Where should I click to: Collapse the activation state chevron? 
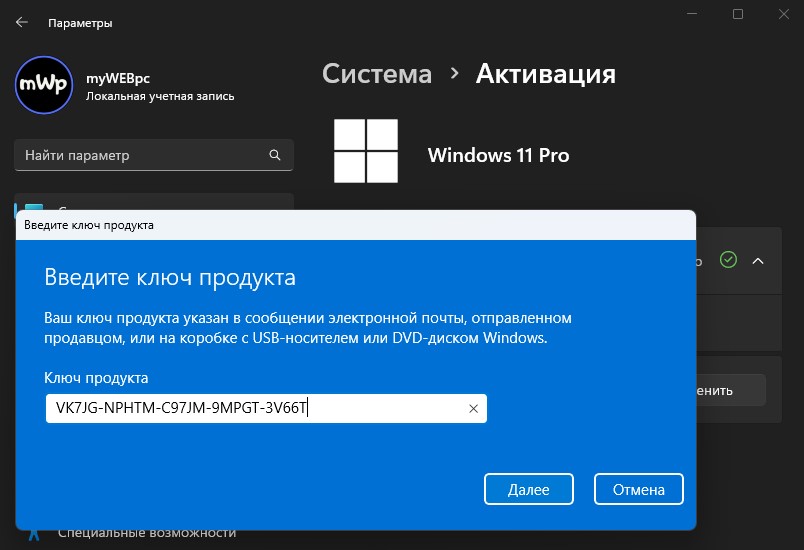click(x=758, y=261)
